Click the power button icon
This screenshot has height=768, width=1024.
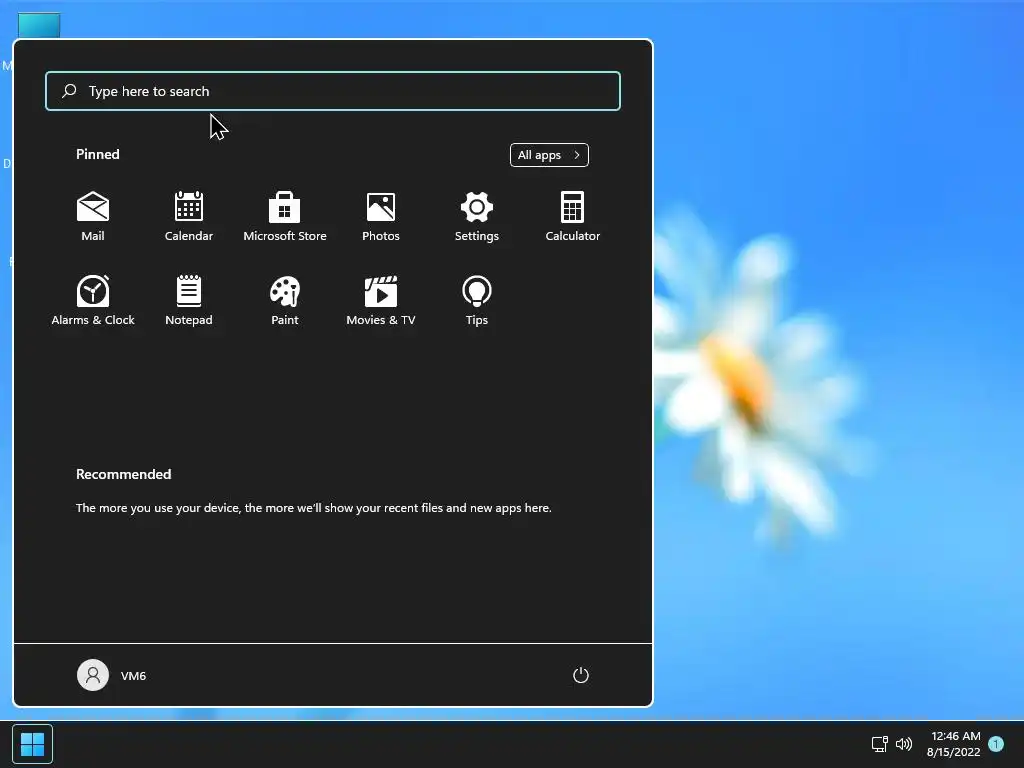pyautogui.click(x=581, y=675)
